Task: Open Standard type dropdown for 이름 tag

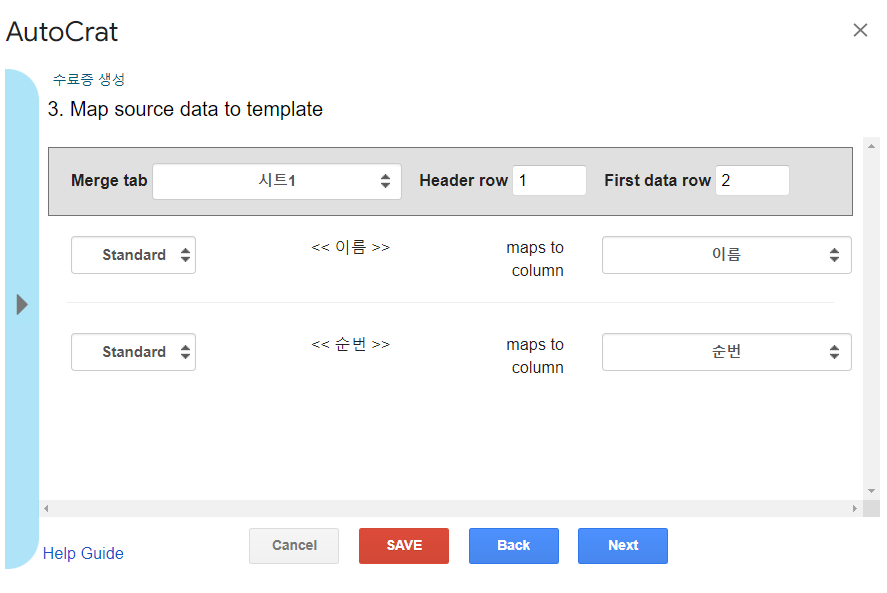Action: click(133, 255)
